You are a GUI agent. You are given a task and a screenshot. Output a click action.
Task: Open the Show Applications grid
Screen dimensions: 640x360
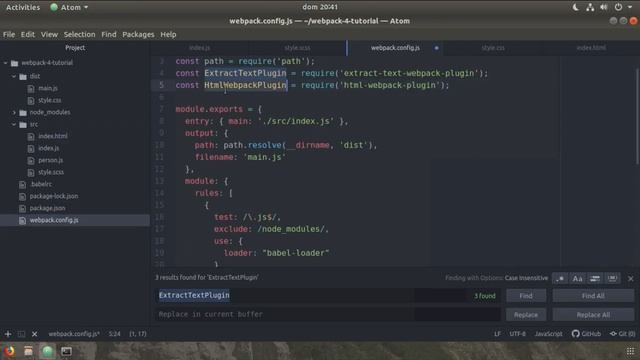[x=631, y=351]
